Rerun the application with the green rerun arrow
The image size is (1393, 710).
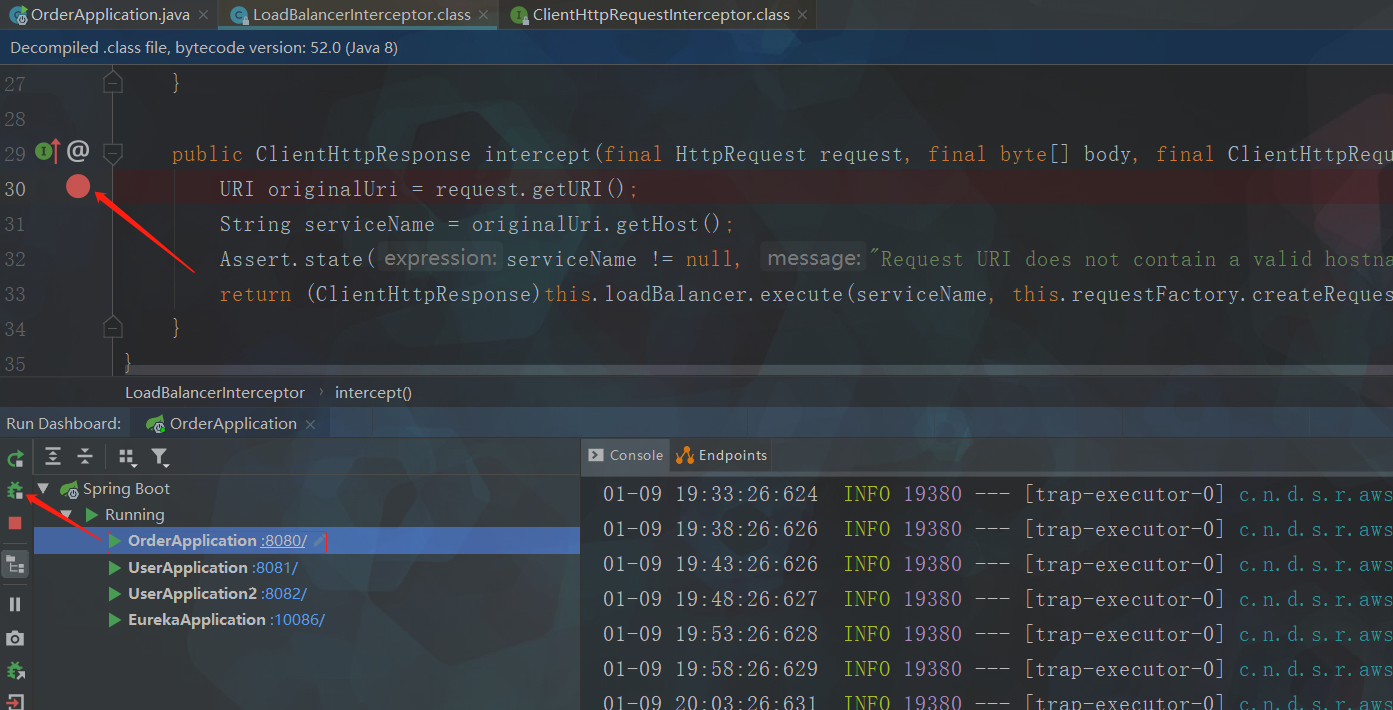(15, 459)
